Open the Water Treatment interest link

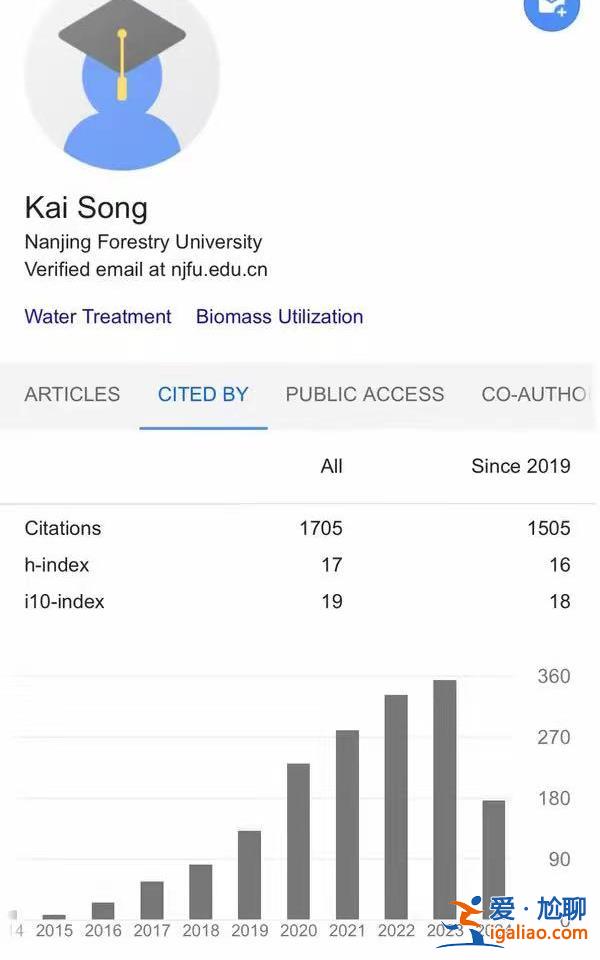pos(98,317)
